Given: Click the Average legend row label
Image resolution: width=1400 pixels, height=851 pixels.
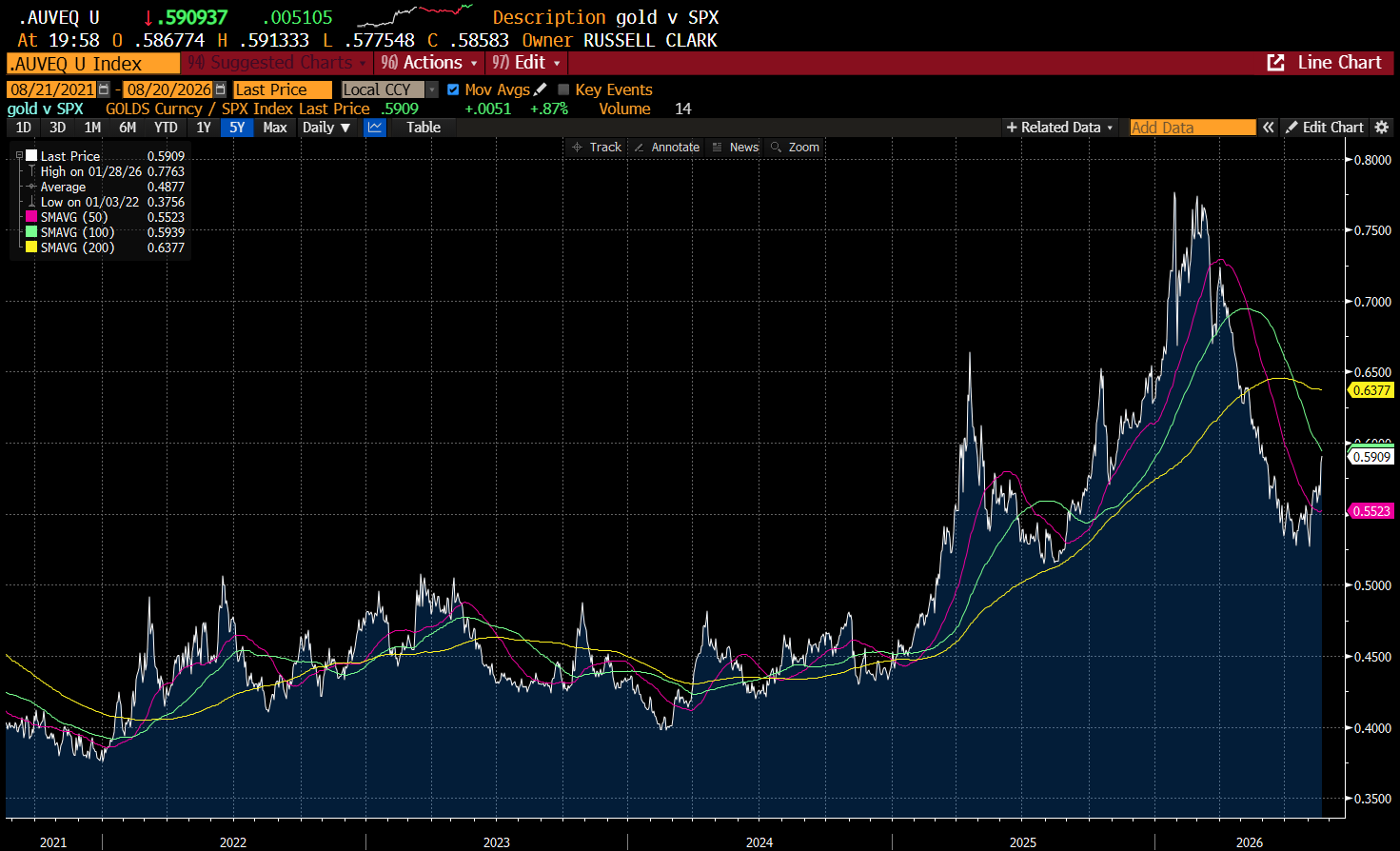Looking at the screenshot, I should pyautogui.click(x=63, y=187).
